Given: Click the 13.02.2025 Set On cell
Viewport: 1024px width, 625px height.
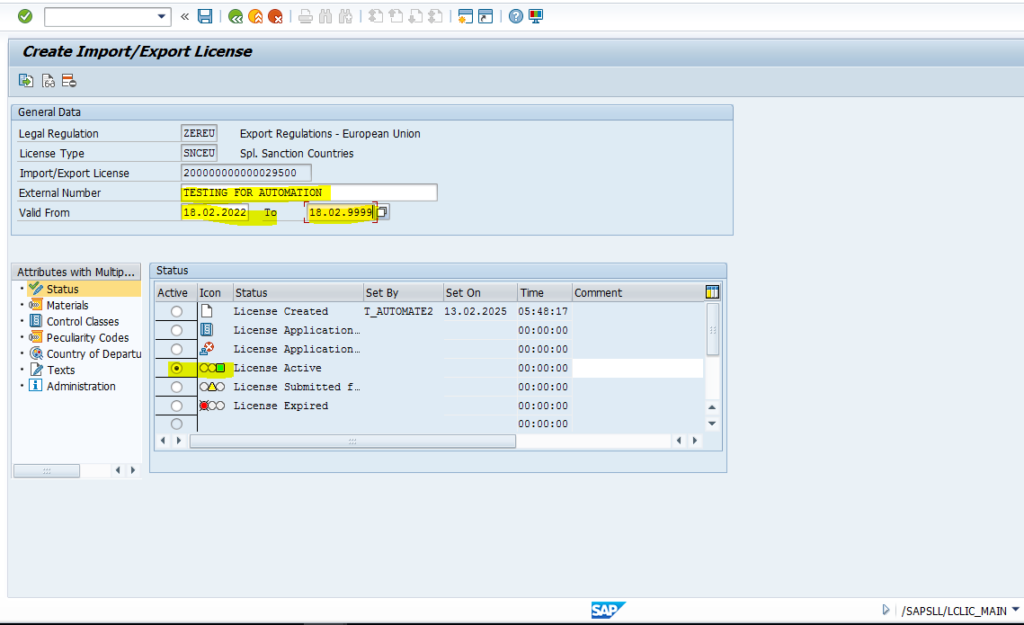Looking at the screenshot, I should tap(475, 312).
